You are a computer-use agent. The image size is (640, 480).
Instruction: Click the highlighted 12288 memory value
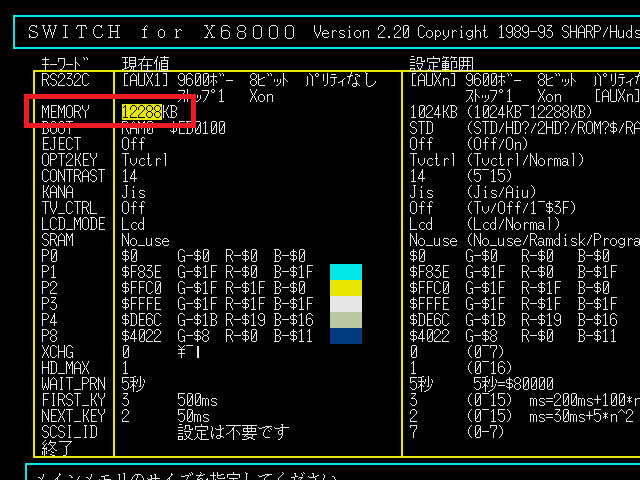[142, 112]
